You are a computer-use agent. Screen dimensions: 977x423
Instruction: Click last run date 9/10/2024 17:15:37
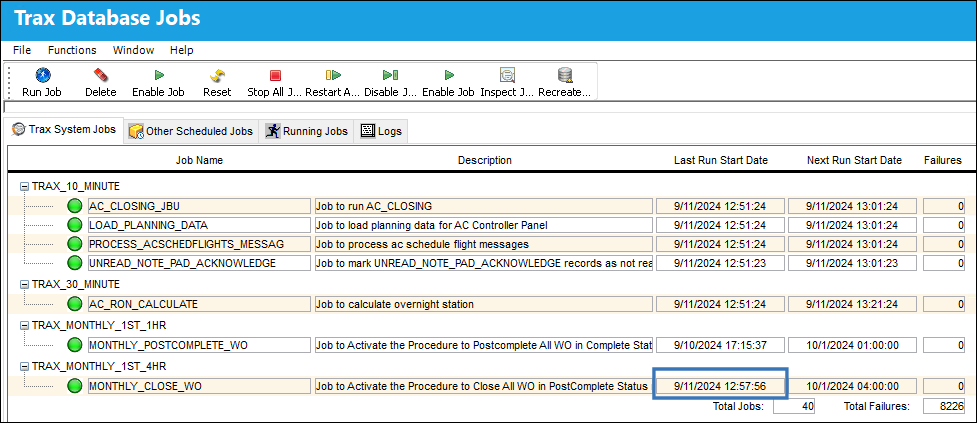[x=720, y=345]
